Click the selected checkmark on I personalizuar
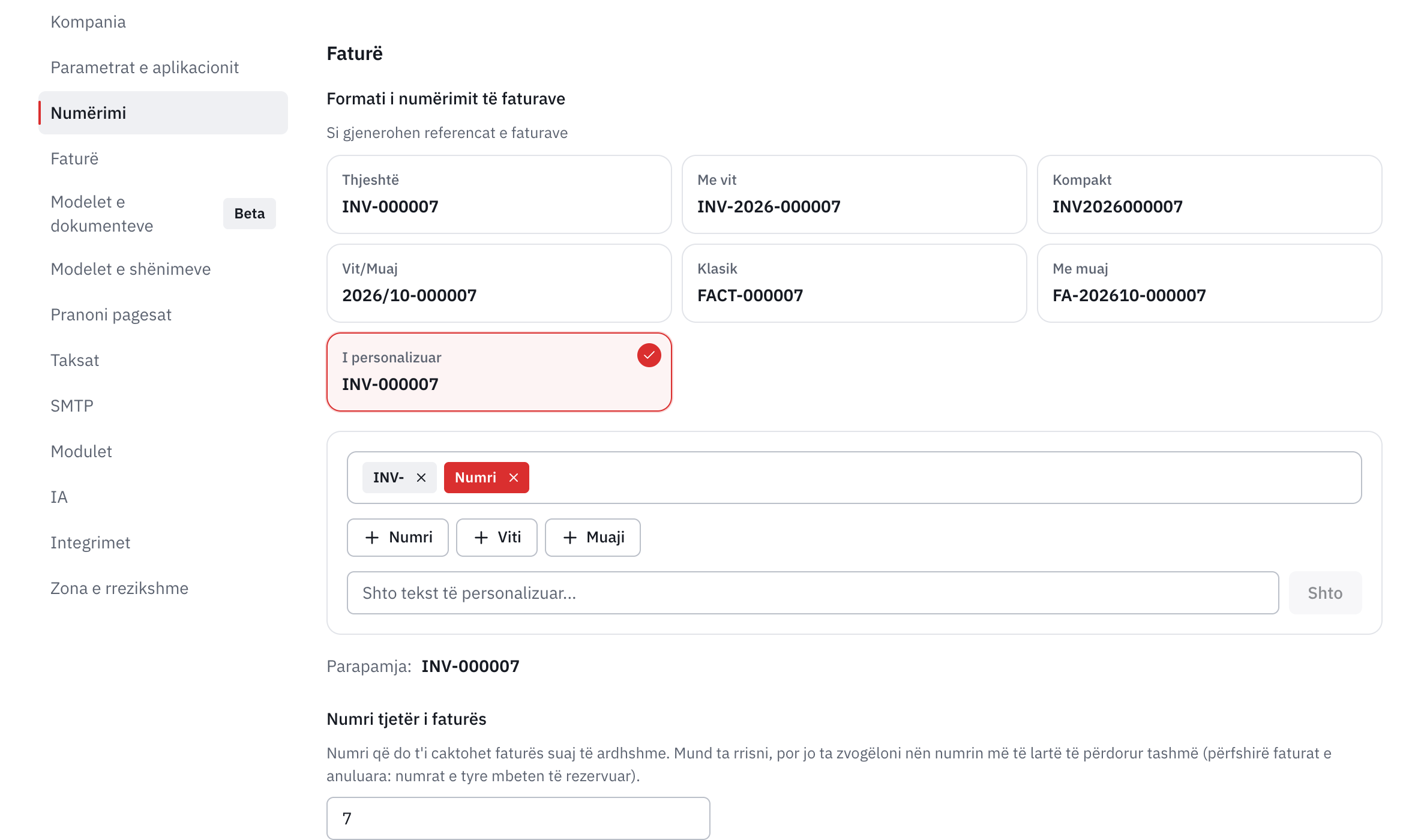 click(649, 355)
